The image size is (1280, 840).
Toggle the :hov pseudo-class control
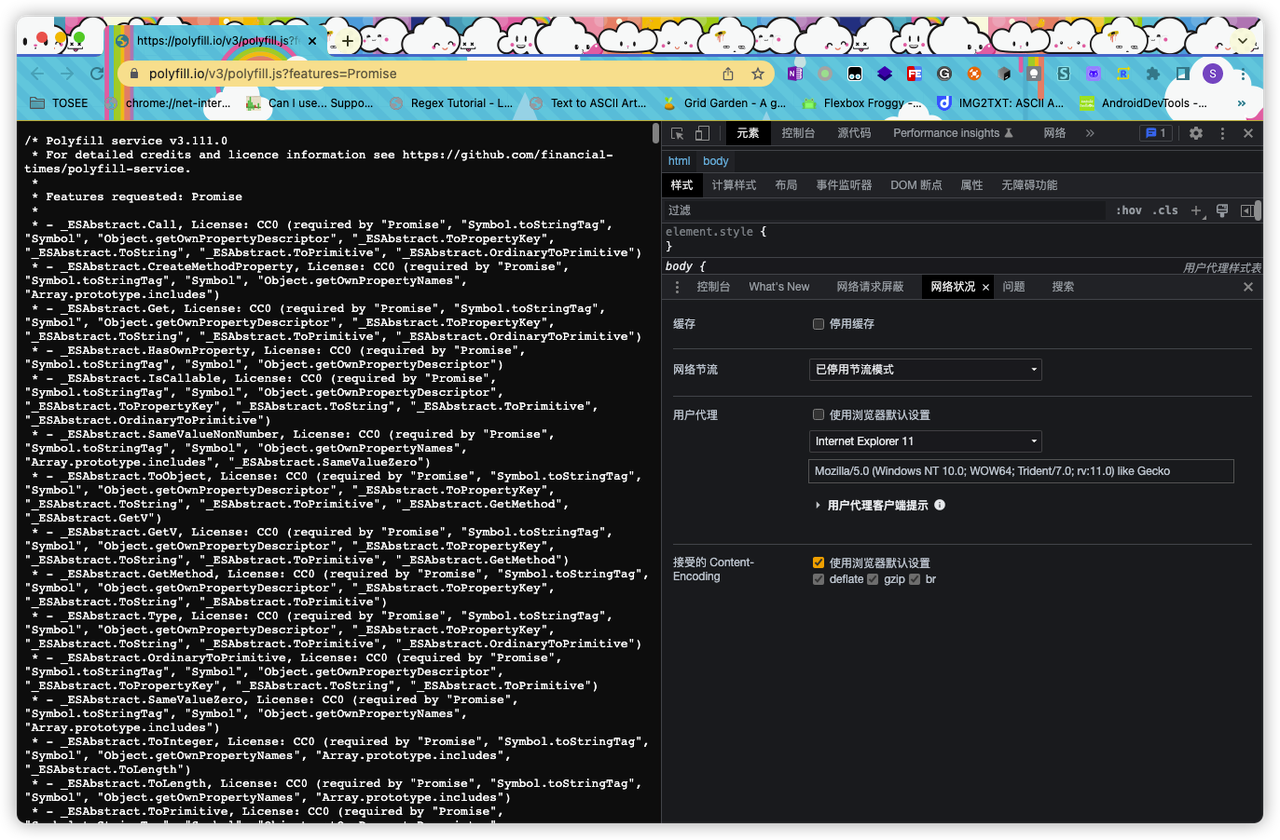(1129, 210)
